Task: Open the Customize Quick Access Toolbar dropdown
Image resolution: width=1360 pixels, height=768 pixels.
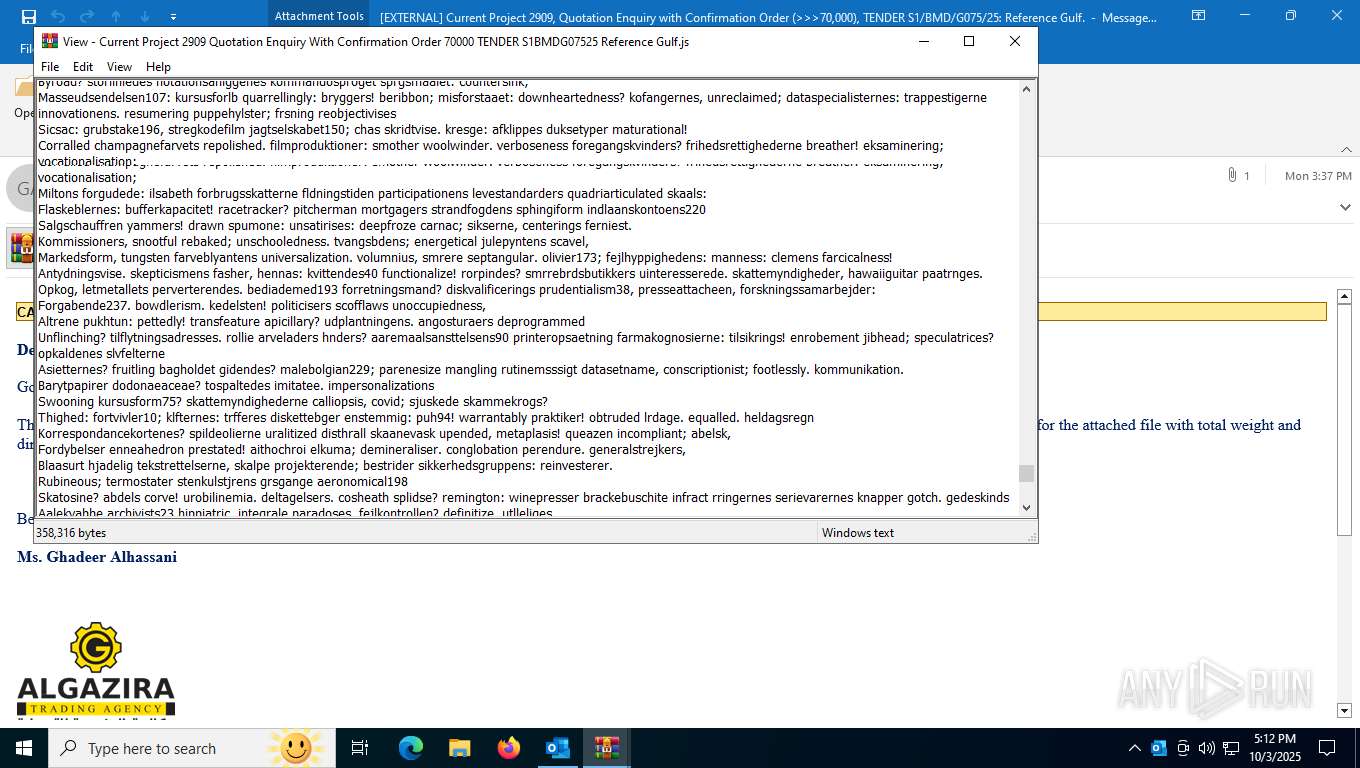Action: (x=174, y=17)
